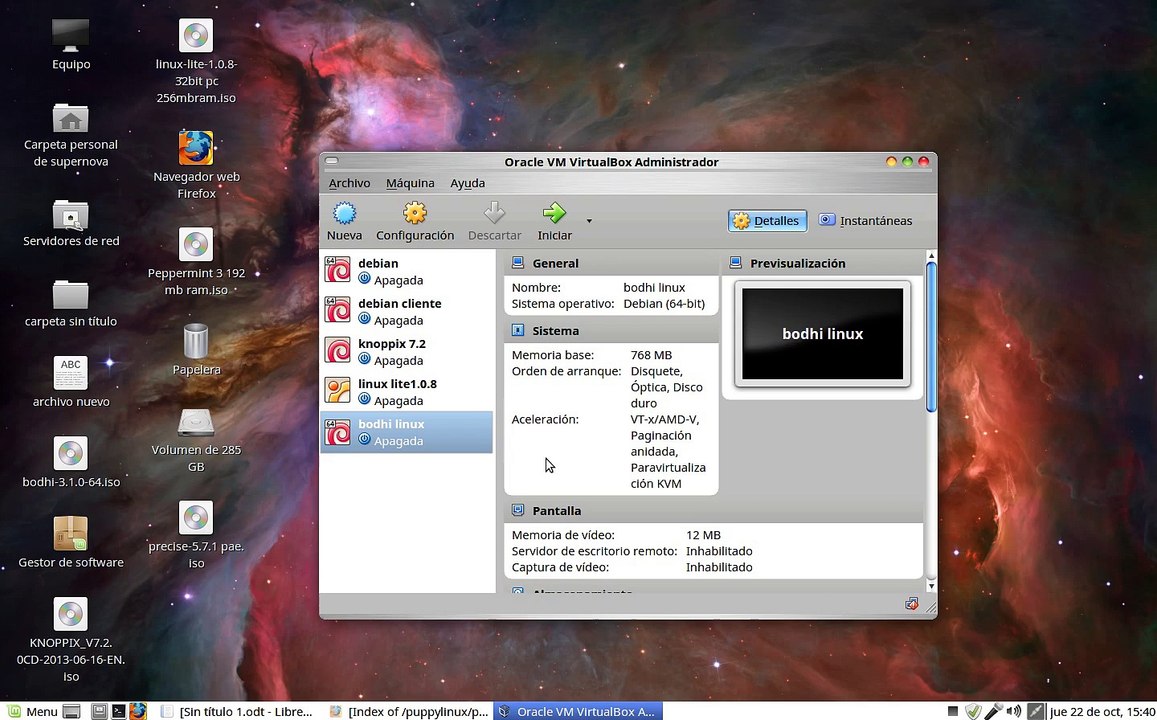1157x720 pixels.
Task: Click the details pane vertical scrollbar handle
Action: point(930,336)
